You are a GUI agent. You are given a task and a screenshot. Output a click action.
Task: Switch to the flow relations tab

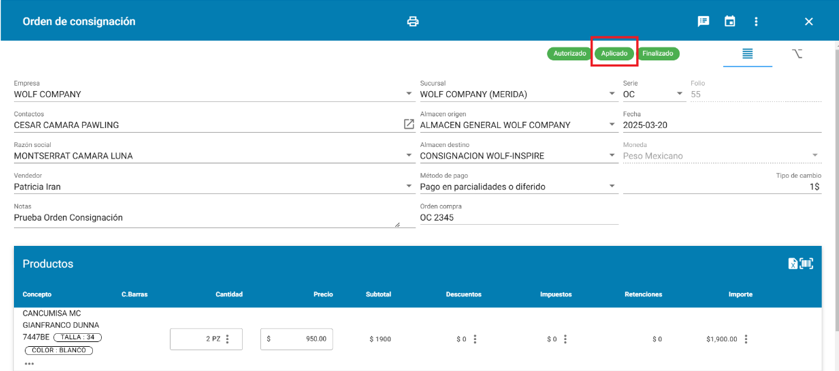797,54
